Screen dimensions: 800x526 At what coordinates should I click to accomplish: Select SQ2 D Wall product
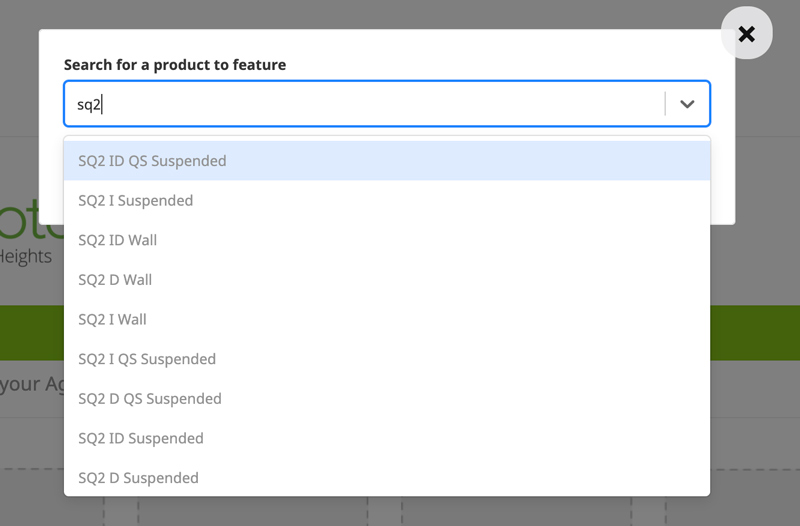point(115,280)
